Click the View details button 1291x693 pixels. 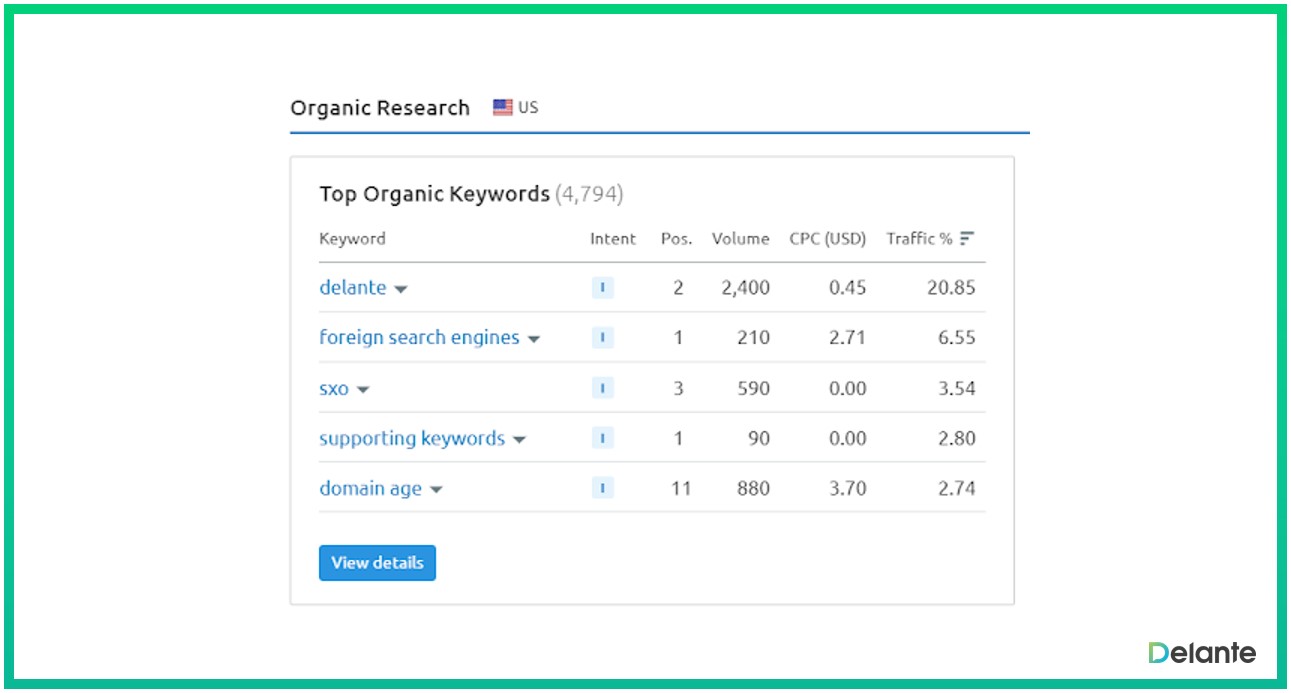(x=377, y=563)
